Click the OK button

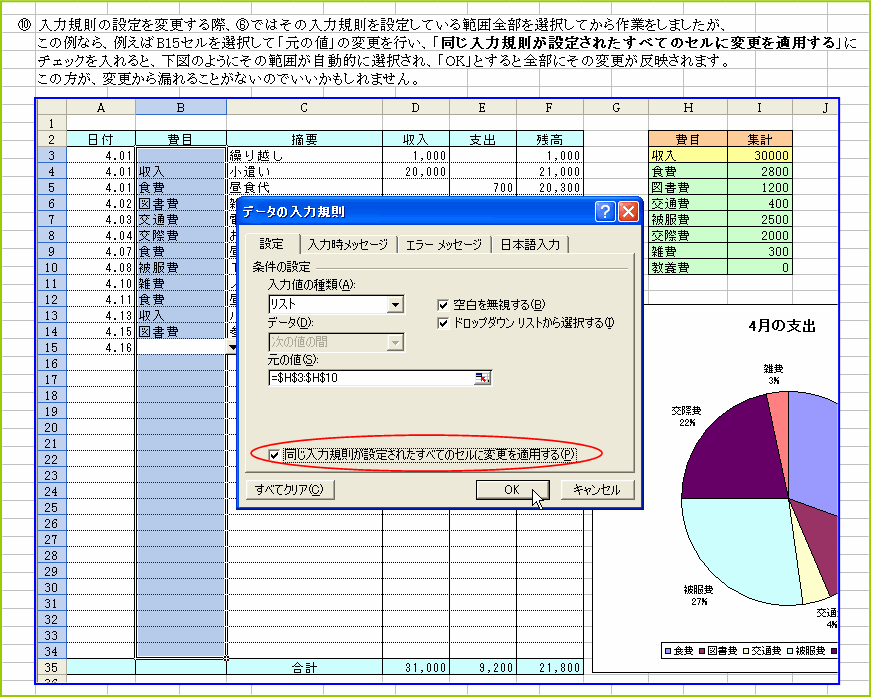click(x=512, y=490)
